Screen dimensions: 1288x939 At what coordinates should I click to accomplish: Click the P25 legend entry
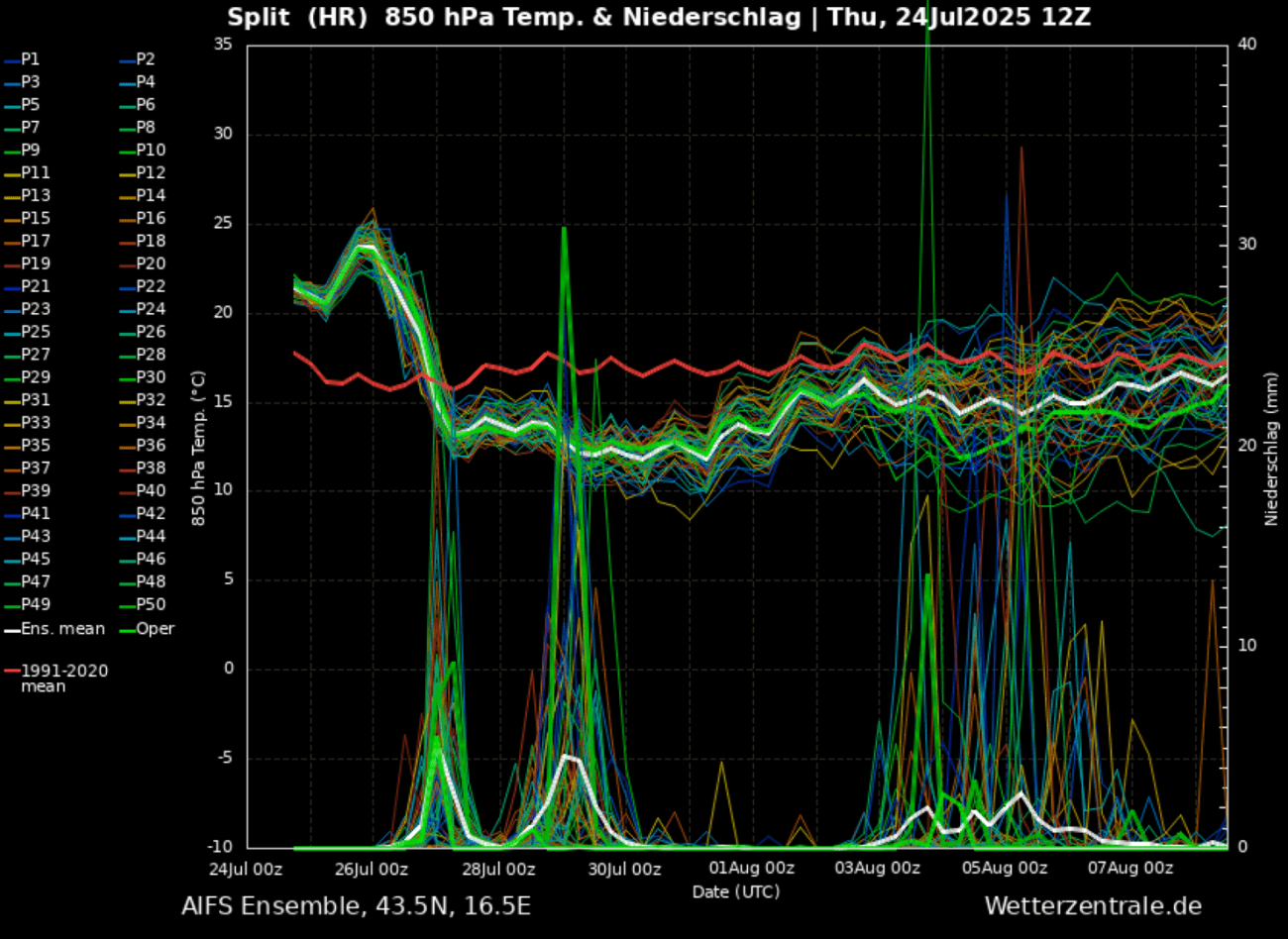click(x=35, y=332)
